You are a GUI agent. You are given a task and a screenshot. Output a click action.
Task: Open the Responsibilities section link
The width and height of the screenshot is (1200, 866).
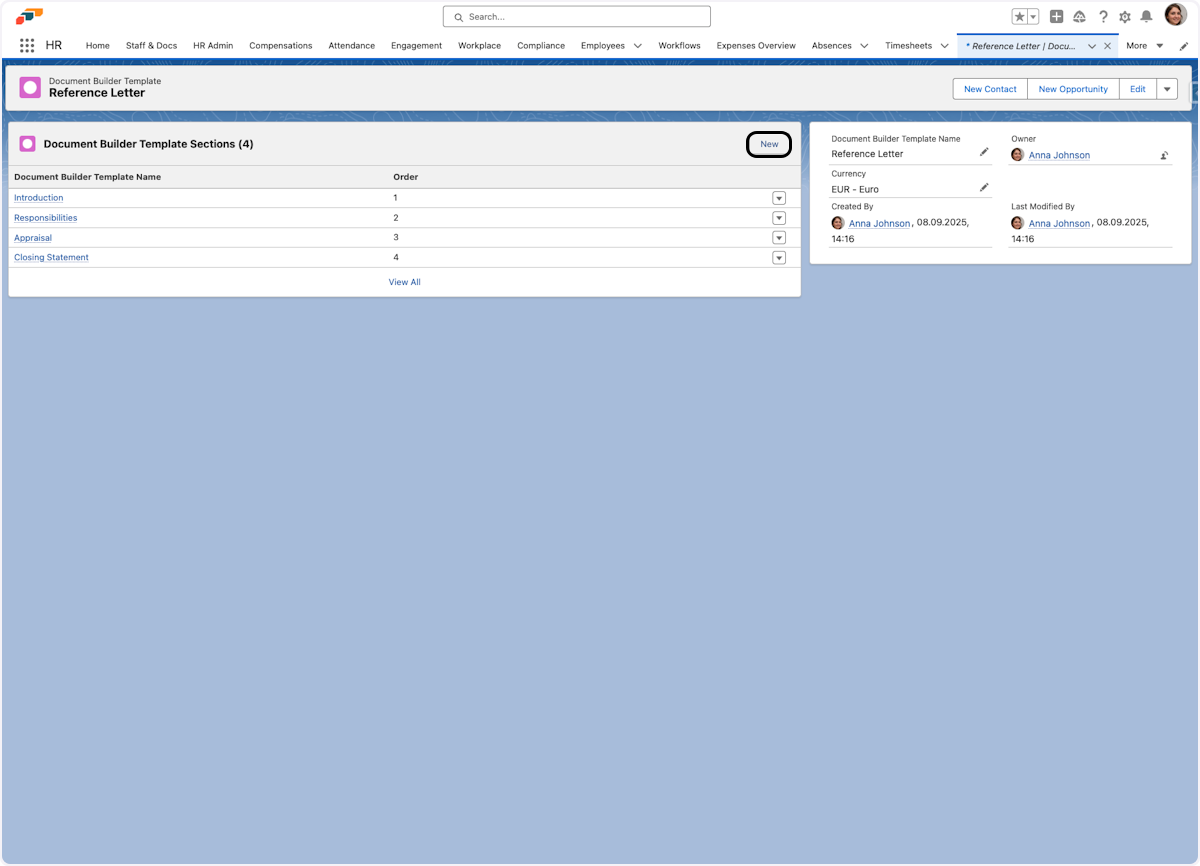46,218
